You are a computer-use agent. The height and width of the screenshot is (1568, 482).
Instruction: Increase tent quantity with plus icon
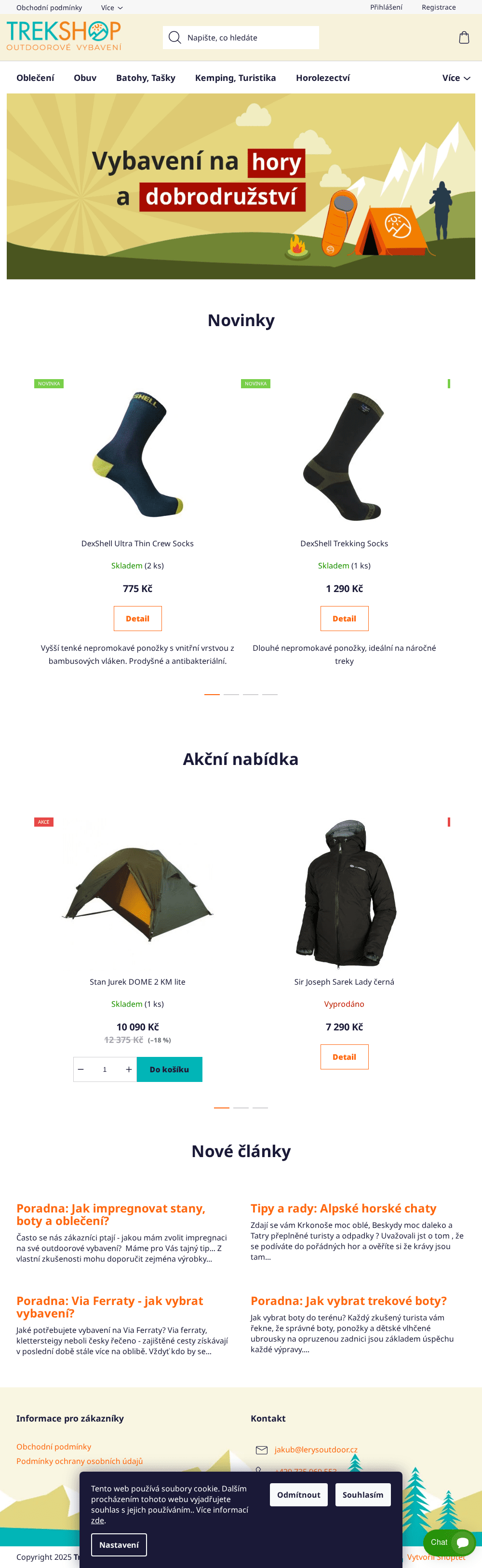click(x=129, y=1069)
